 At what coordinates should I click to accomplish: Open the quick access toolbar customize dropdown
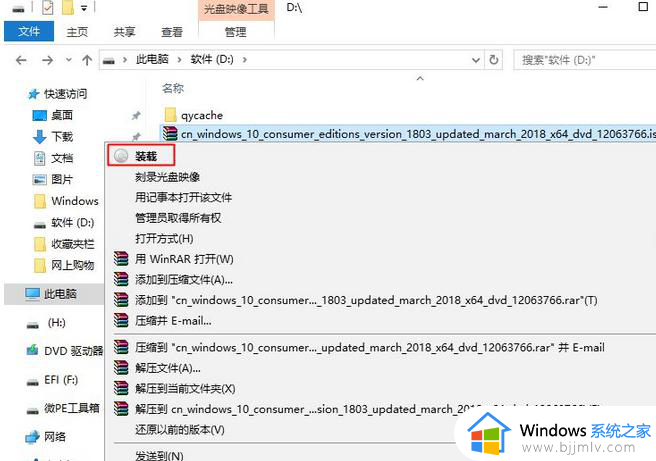pyautogui.click(x=84, y=8)
